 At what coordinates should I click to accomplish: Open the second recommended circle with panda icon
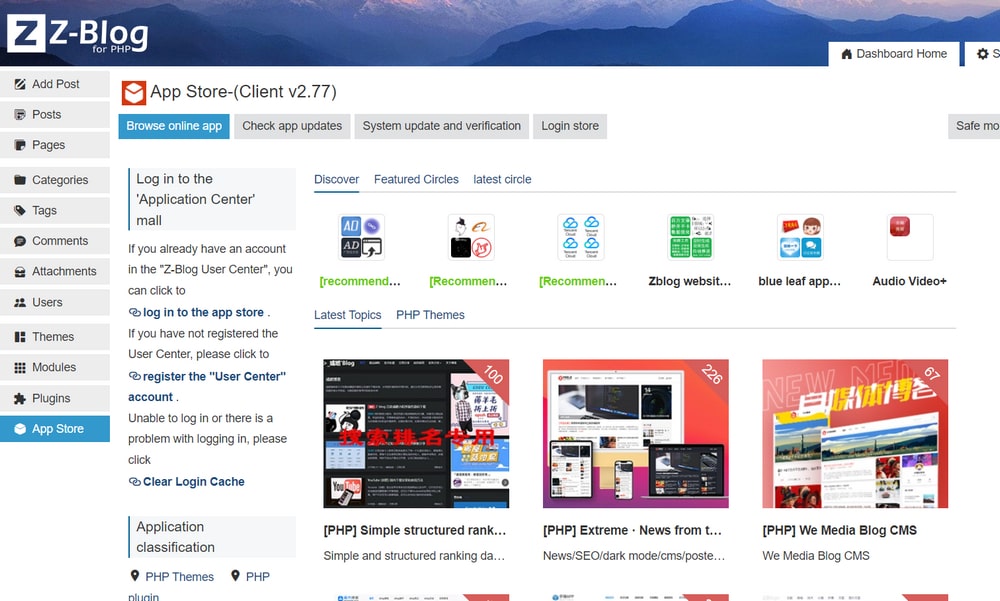[x=471, y=237]
